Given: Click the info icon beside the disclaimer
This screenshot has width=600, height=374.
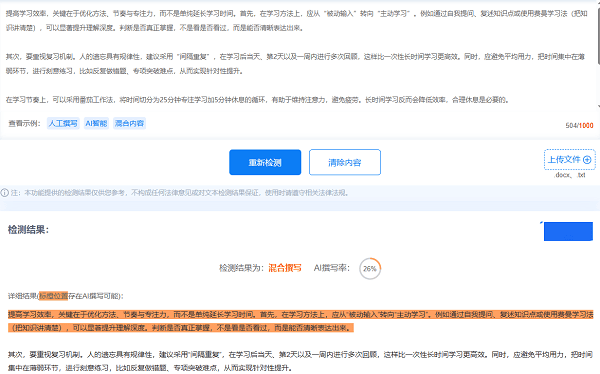Looking at the screenshot, I should pyautogui.click(x=5, y=193).
